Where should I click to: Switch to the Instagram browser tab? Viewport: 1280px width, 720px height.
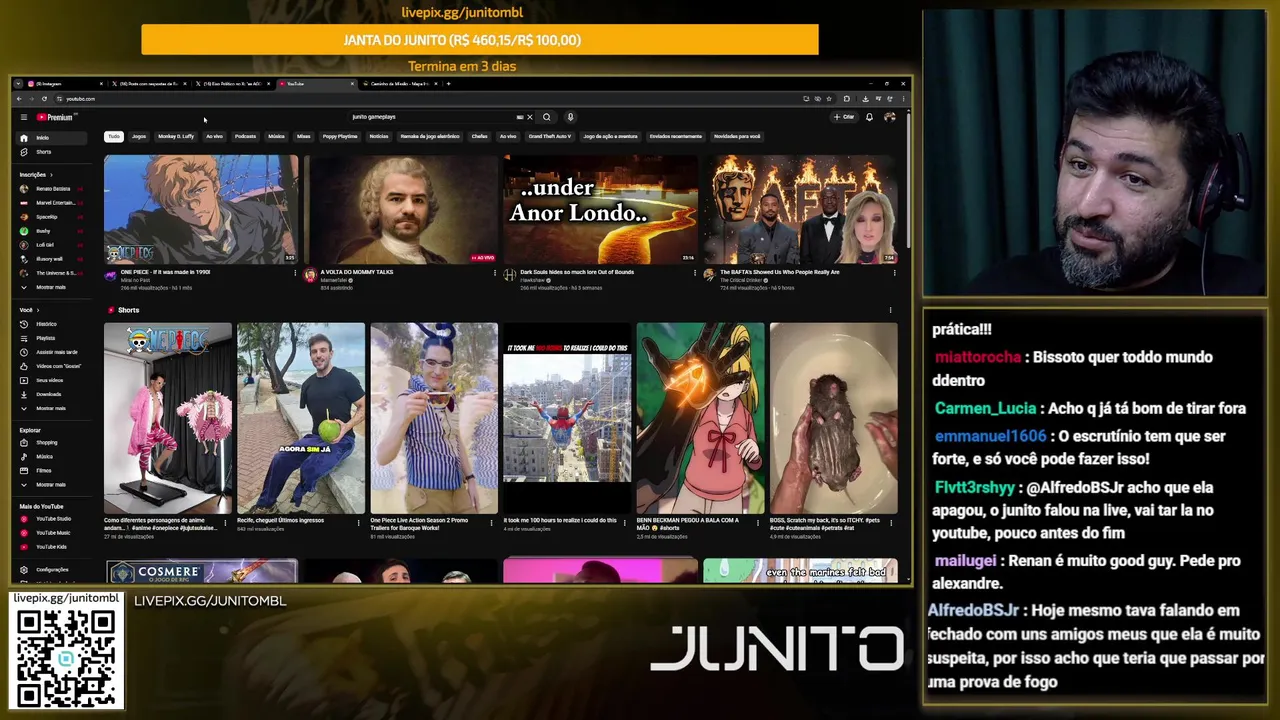click(x=63, y=84)
